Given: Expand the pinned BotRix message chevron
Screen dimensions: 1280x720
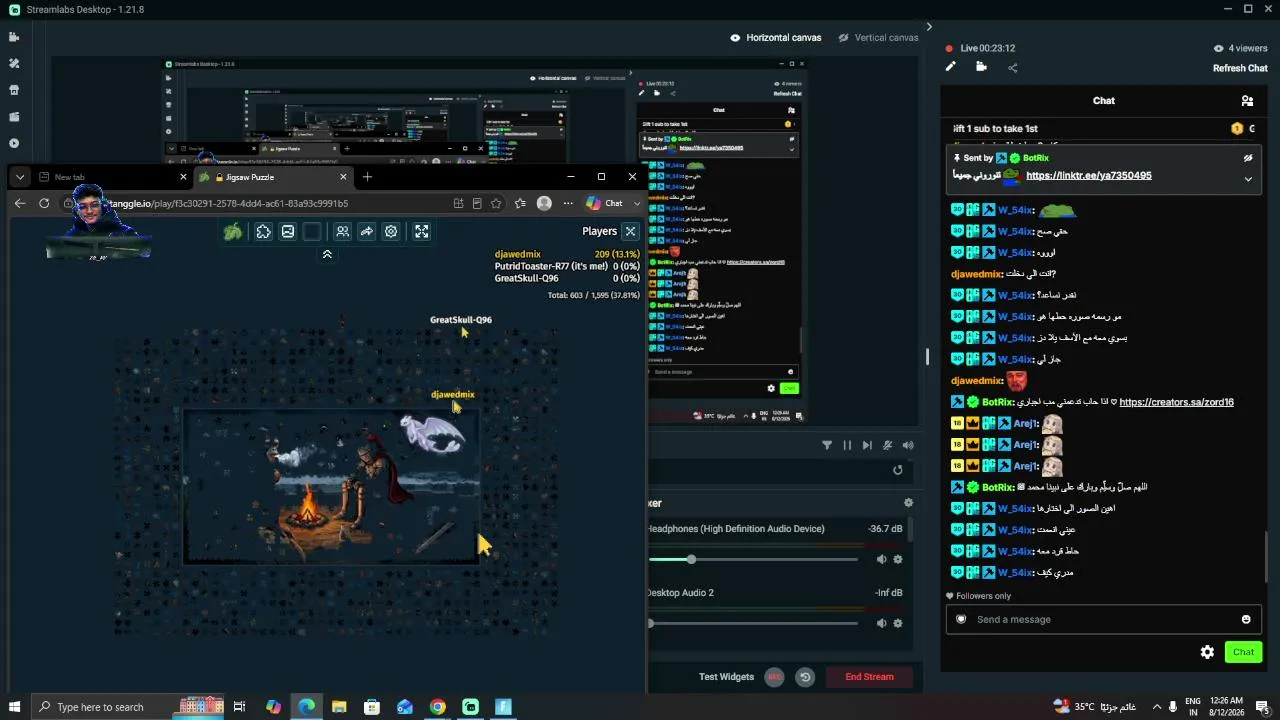Looking at the screenshot, I should click(1248, 179).
